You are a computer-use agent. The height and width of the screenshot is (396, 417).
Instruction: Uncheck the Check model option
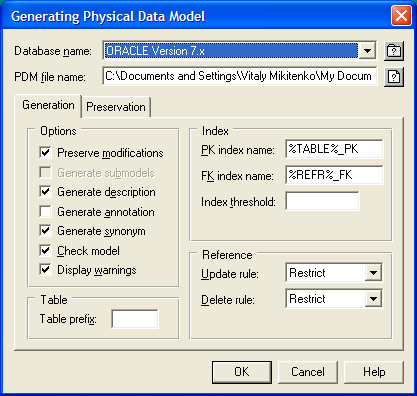45,250
